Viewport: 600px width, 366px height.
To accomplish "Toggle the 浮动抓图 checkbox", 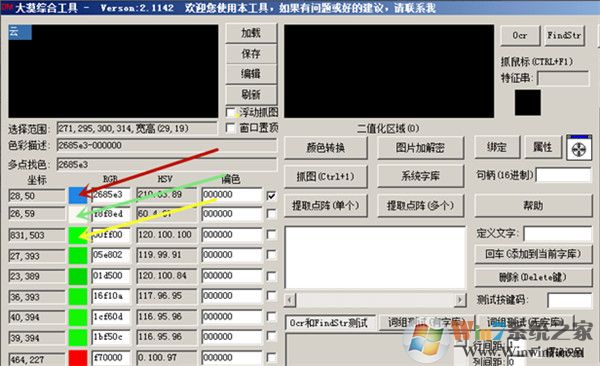I will [230, 113].
